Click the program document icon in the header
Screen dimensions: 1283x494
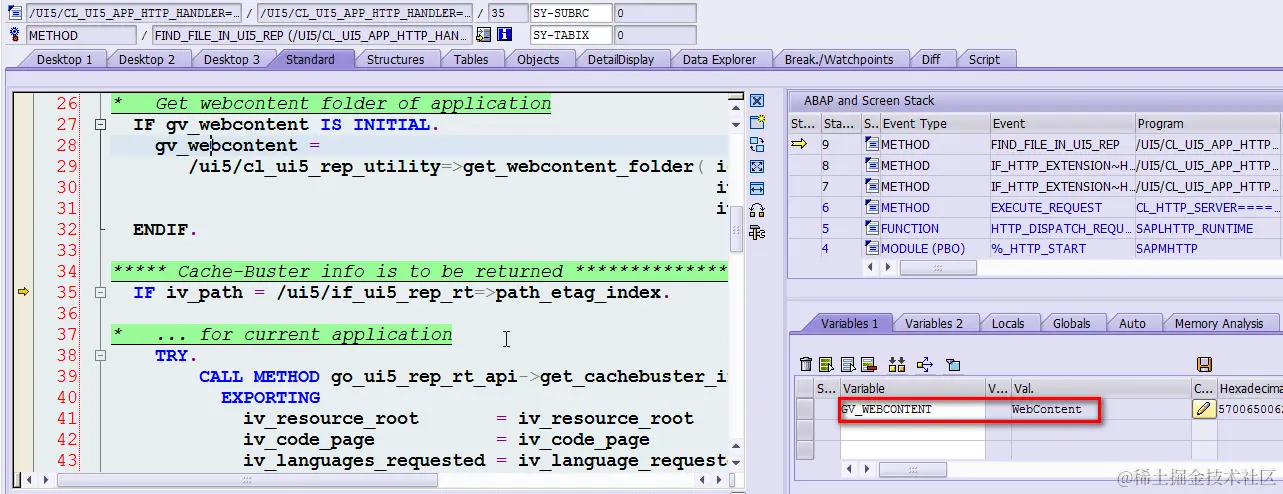click(x=14, y=13)
